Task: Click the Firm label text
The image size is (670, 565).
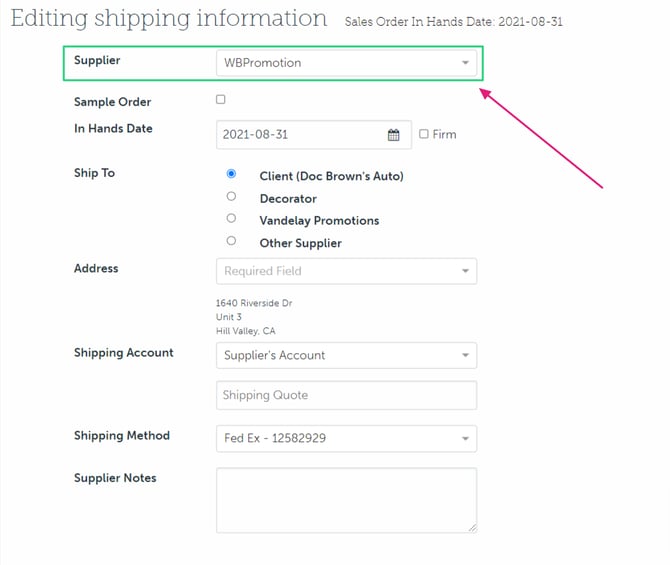Action: (445, 135)
